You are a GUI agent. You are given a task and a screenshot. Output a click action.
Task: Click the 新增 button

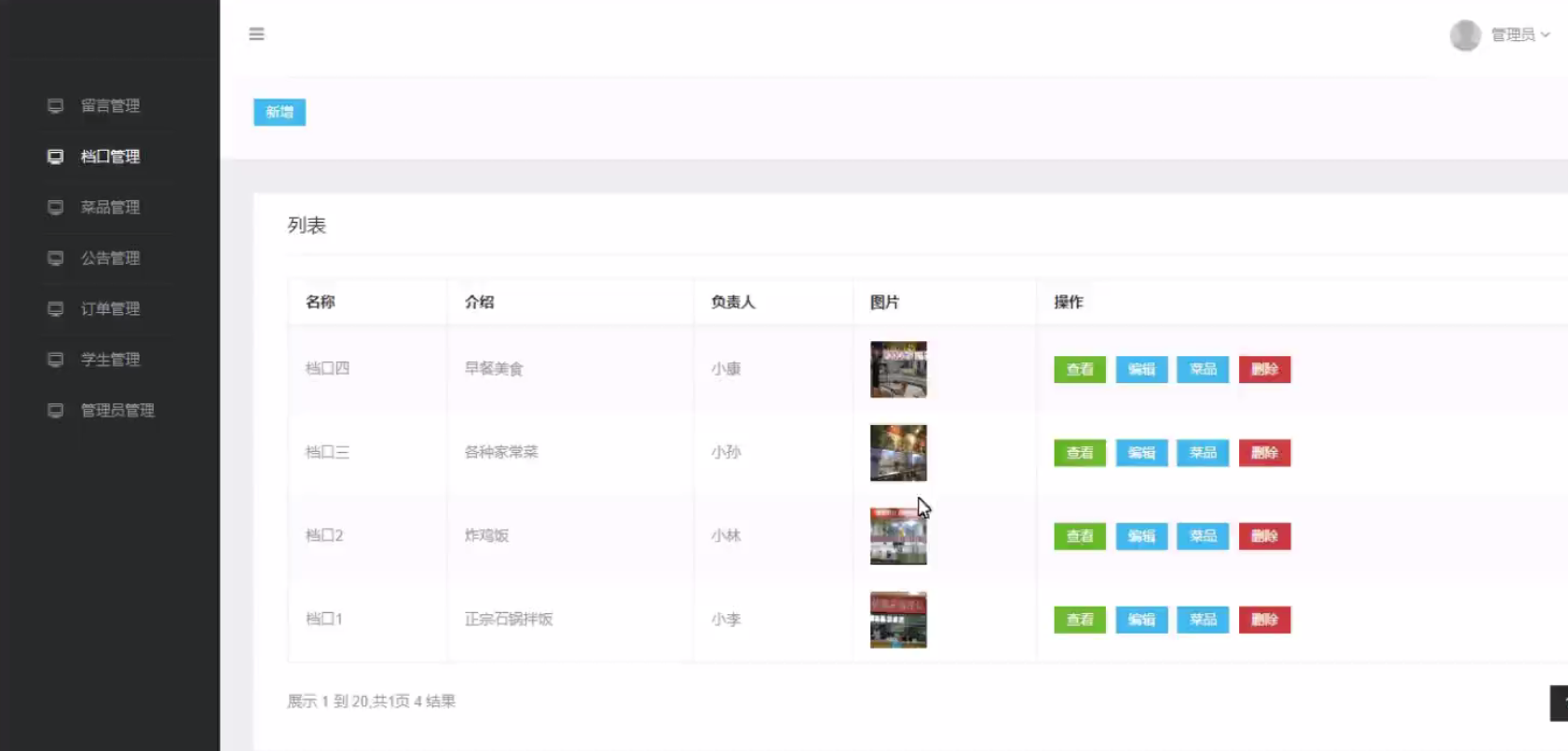280,112
